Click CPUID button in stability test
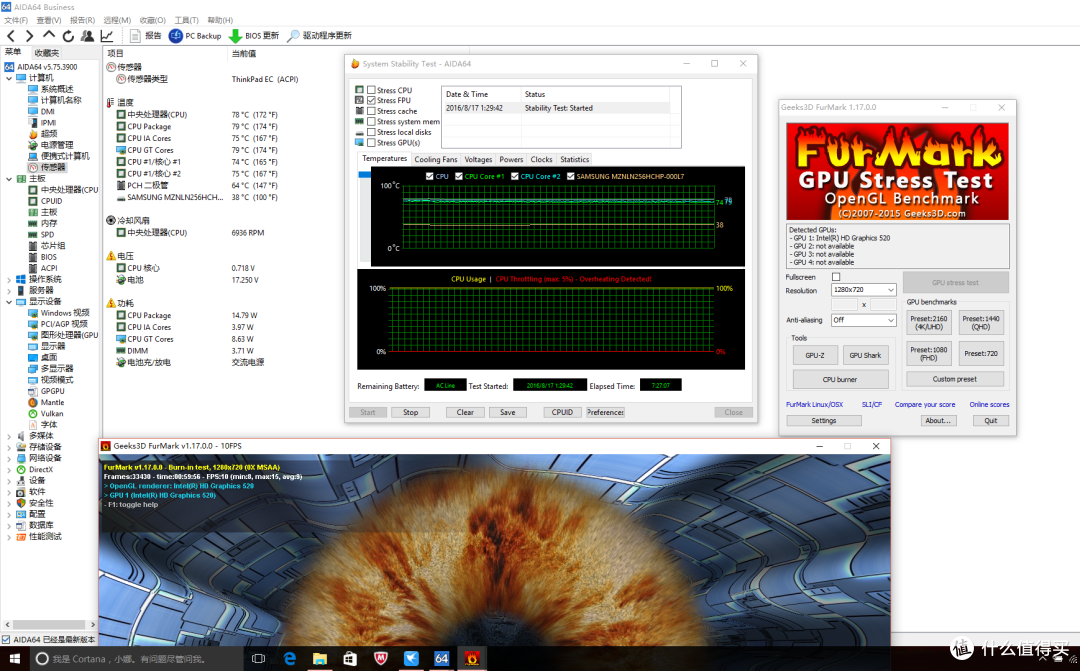Image resolution: width=1080 pixels, height=671 pixels. pos(562,412)
